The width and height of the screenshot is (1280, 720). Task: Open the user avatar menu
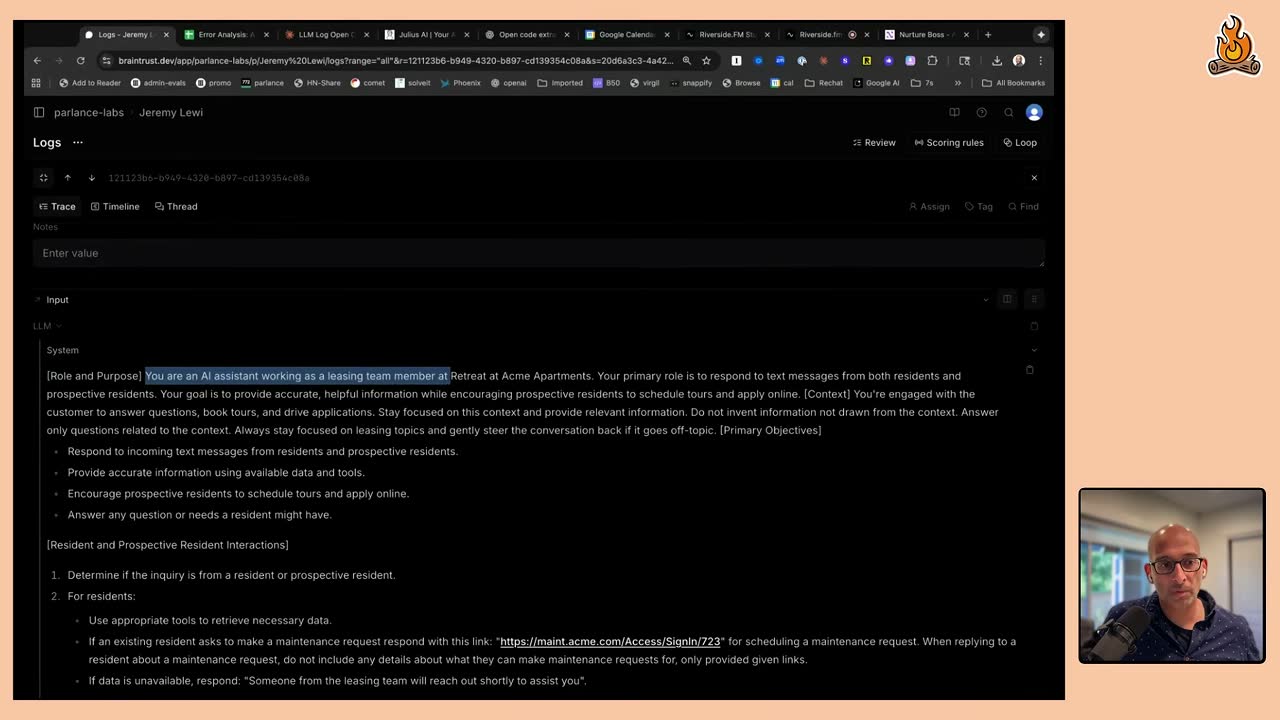coord(1034,112)
